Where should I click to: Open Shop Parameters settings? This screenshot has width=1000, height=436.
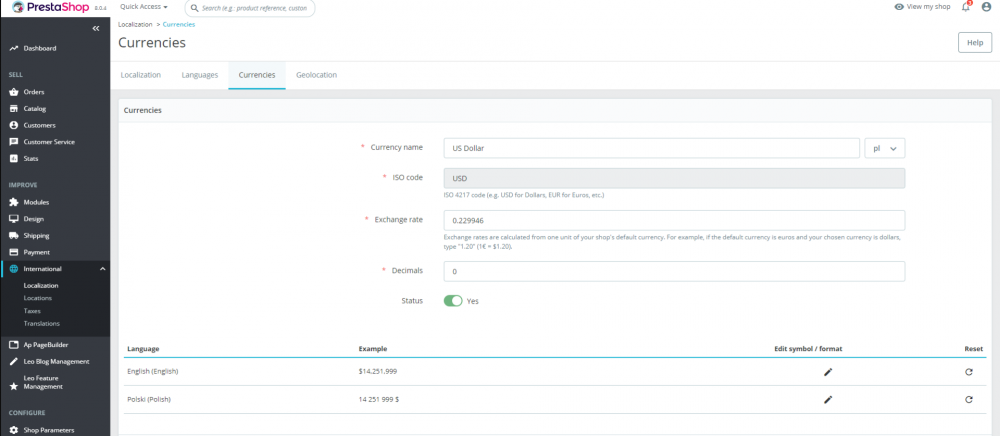48,430
